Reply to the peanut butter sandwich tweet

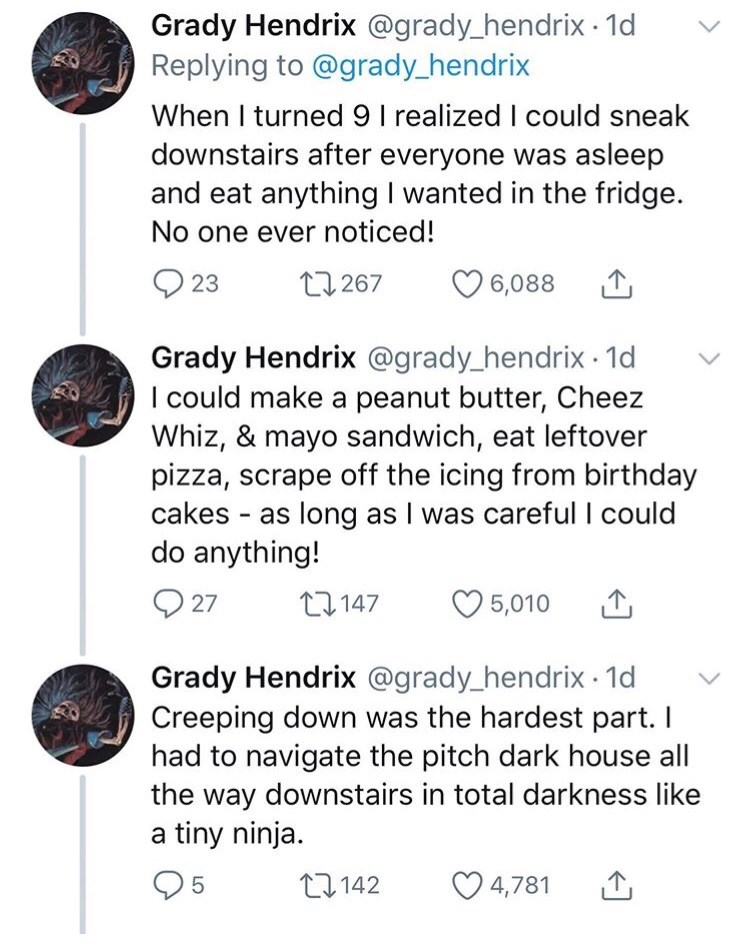point(166,603)
